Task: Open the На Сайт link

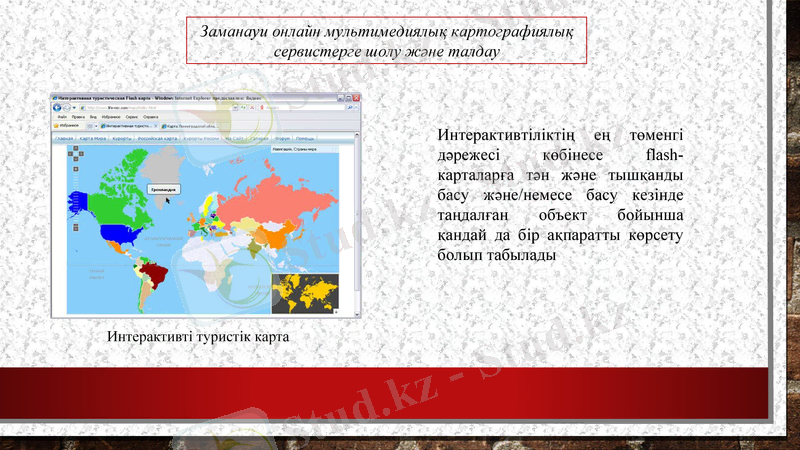Action: 234,139
